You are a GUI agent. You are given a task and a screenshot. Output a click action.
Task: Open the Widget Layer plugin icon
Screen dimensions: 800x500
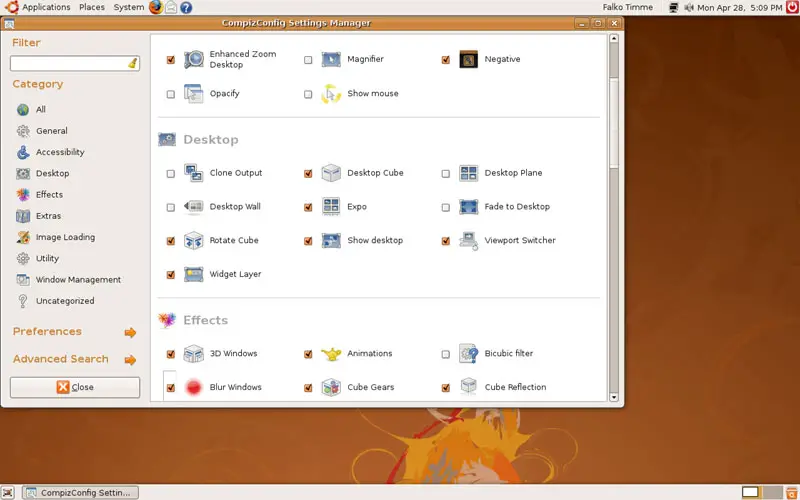(193, 274)
